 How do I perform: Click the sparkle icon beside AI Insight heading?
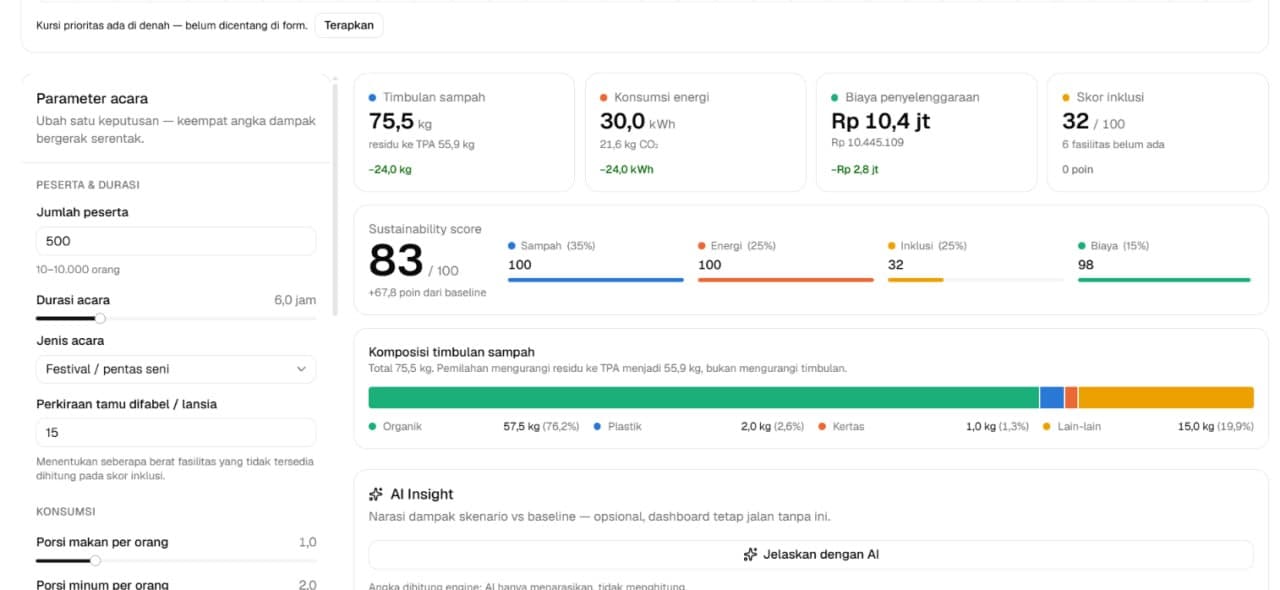tap(376, 494)
